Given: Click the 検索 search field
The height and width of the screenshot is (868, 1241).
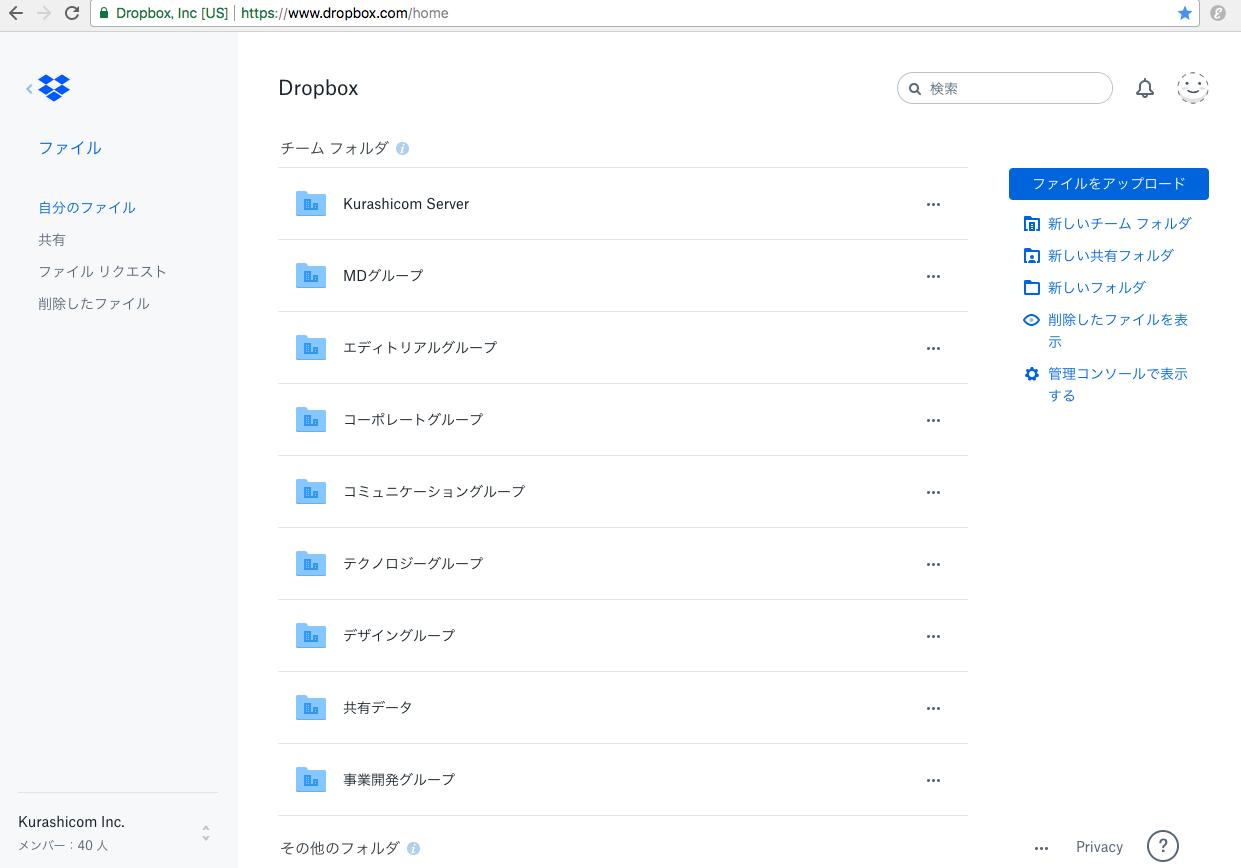Looking at the screenshot, I should [1005, 88].
